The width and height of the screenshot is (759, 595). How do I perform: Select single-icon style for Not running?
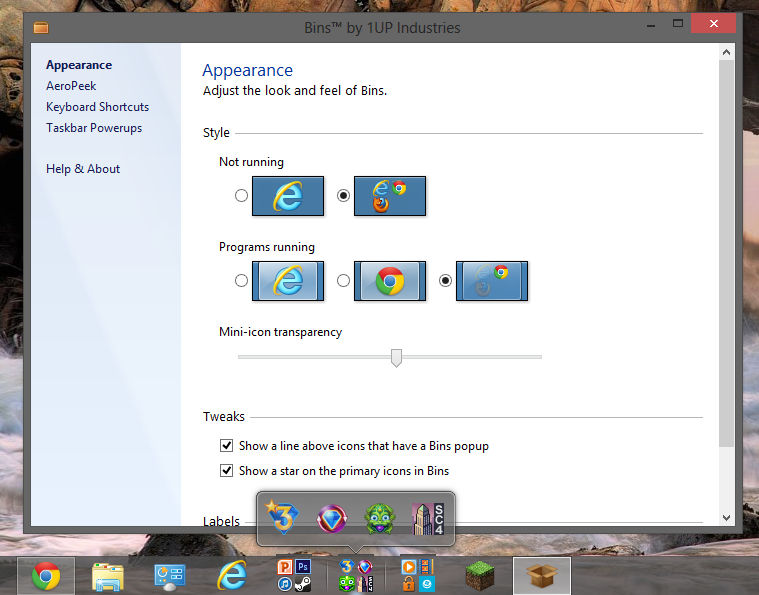[x=241, y=196]
